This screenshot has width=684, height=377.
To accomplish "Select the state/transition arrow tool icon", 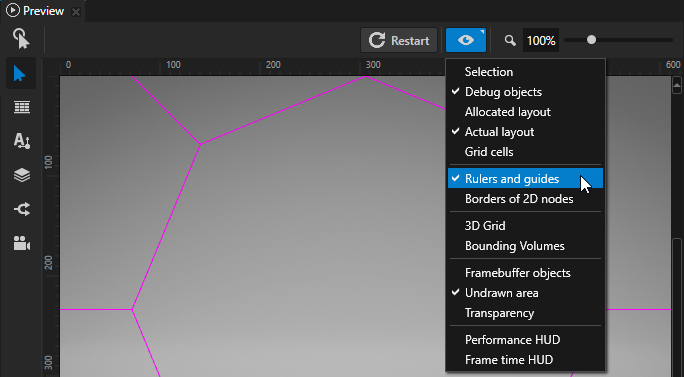I will click(x=22, y=209).
